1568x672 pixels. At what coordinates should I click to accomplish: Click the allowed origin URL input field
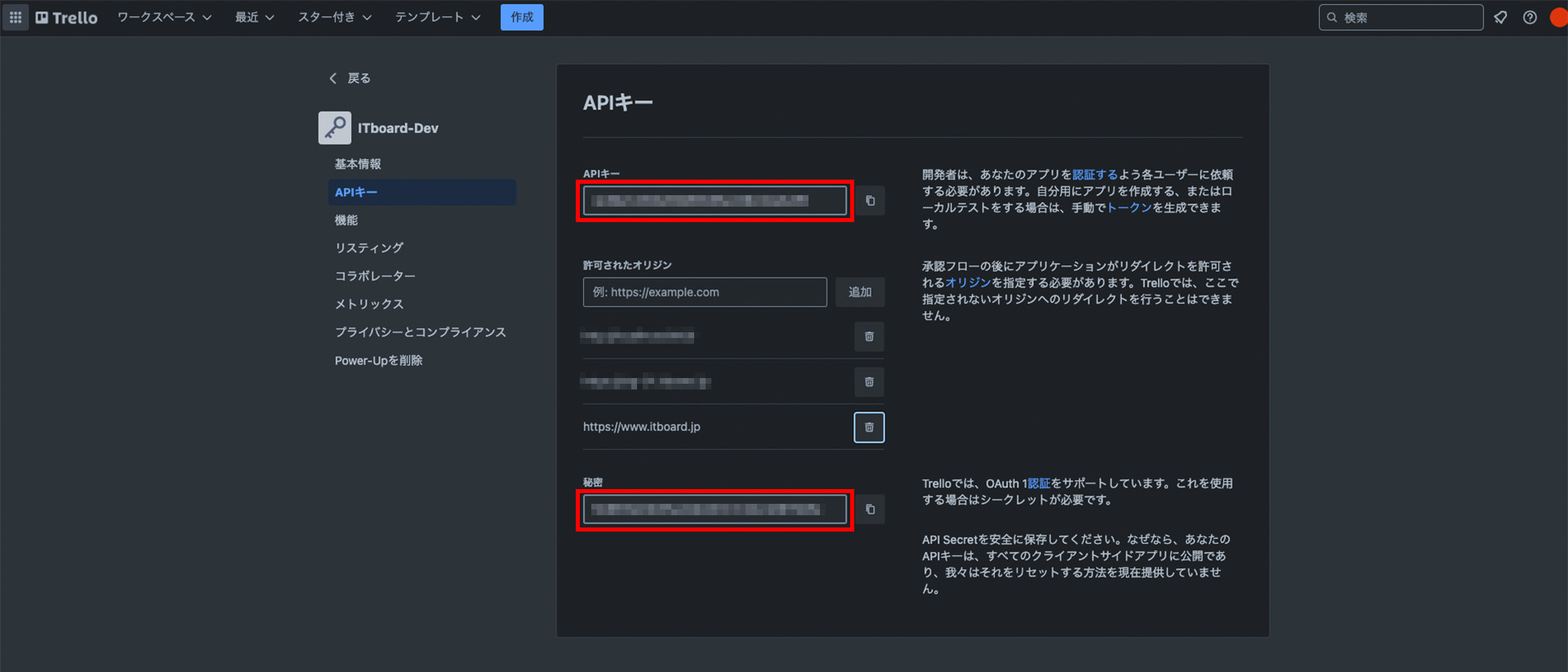[x=704, y=292]
